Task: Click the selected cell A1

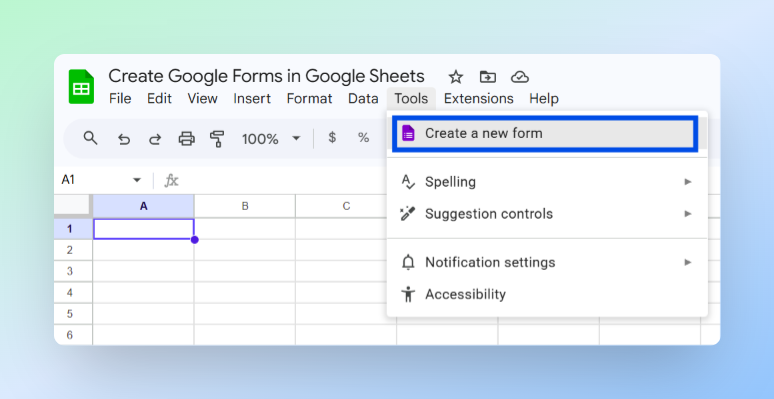Action: pyautogui.click(x=144, y=229)
